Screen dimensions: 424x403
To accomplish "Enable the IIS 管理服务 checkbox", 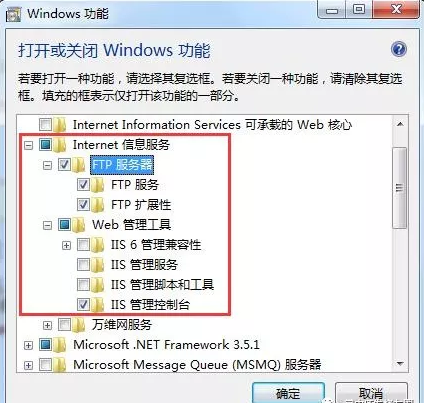I will coord(83,265).
